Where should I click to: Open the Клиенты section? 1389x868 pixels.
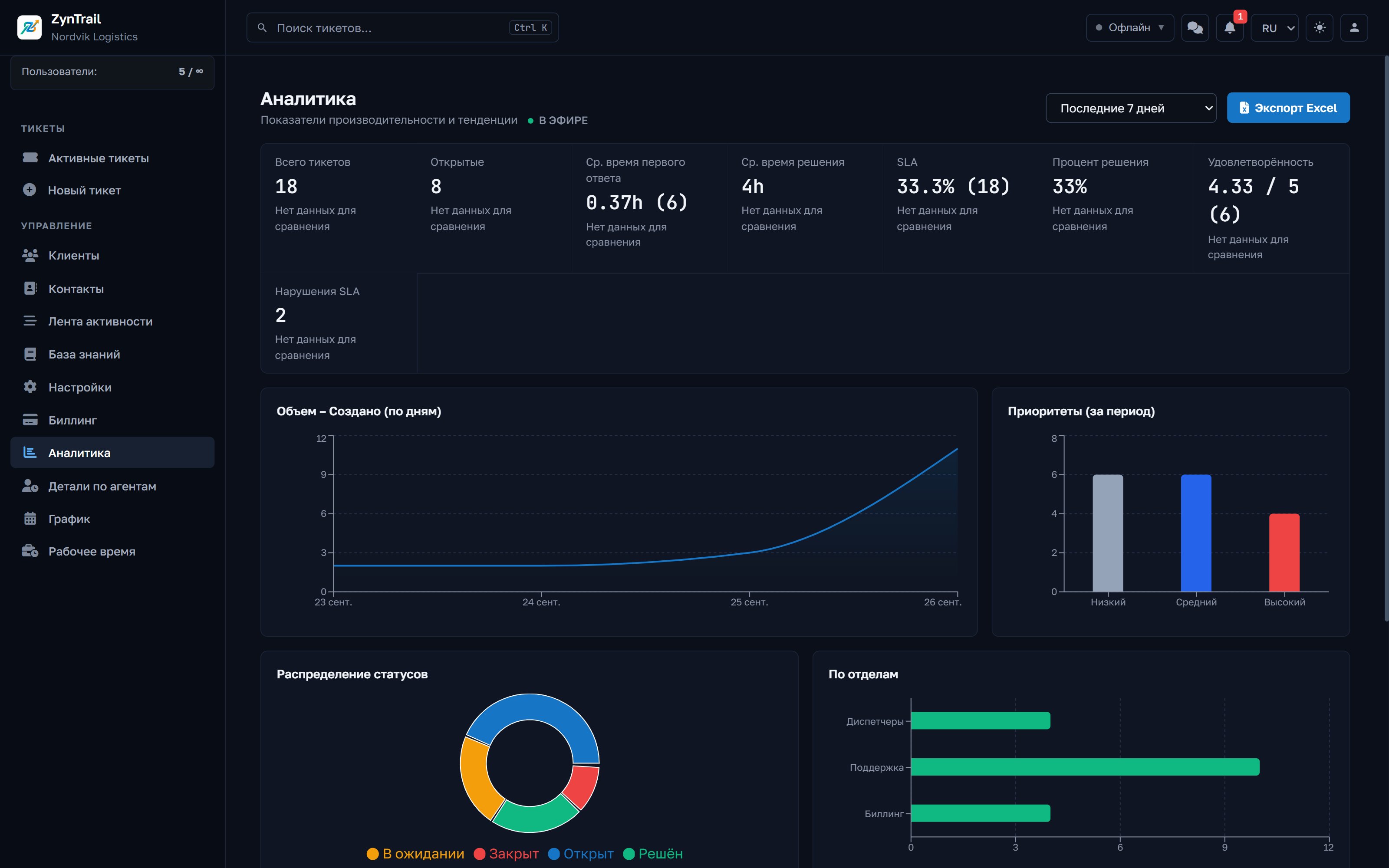tap(112, 256)
